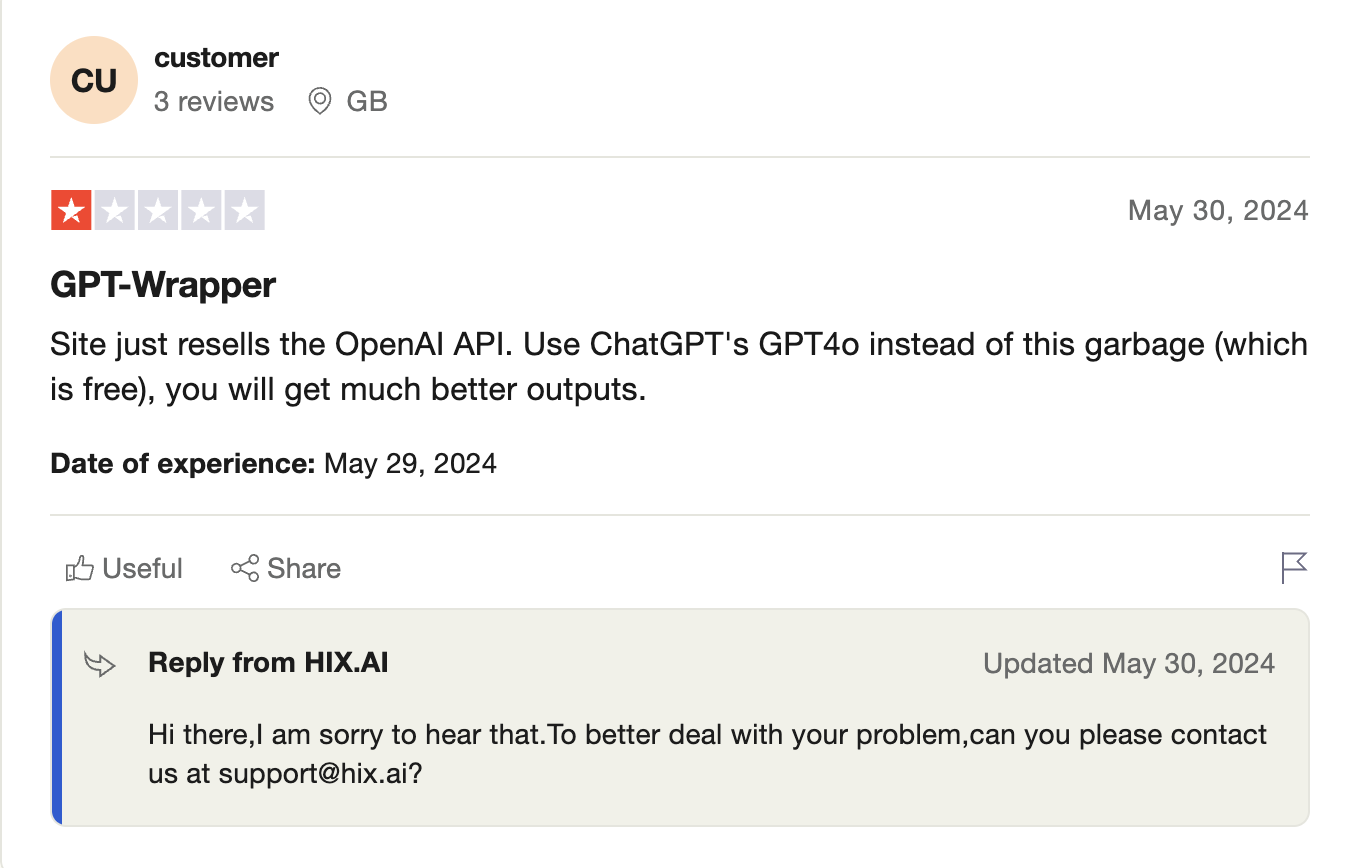
Task: Click the Share nodes icon
Action: pyautogui.click(x=245, y=569)
